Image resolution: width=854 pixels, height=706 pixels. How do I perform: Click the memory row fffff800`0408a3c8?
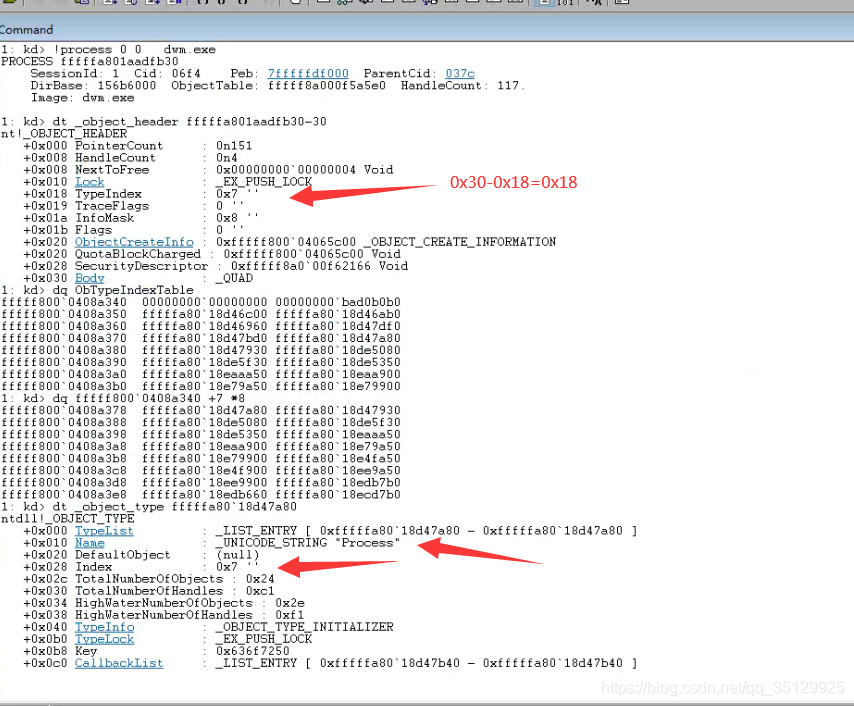201,470
